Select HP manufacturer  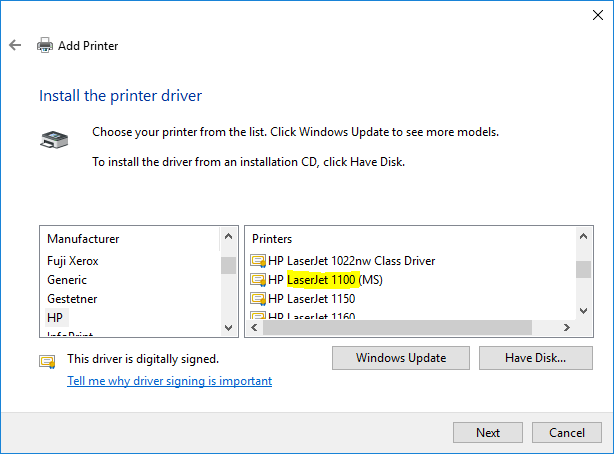pyautogui.click(x=55, y=318)
